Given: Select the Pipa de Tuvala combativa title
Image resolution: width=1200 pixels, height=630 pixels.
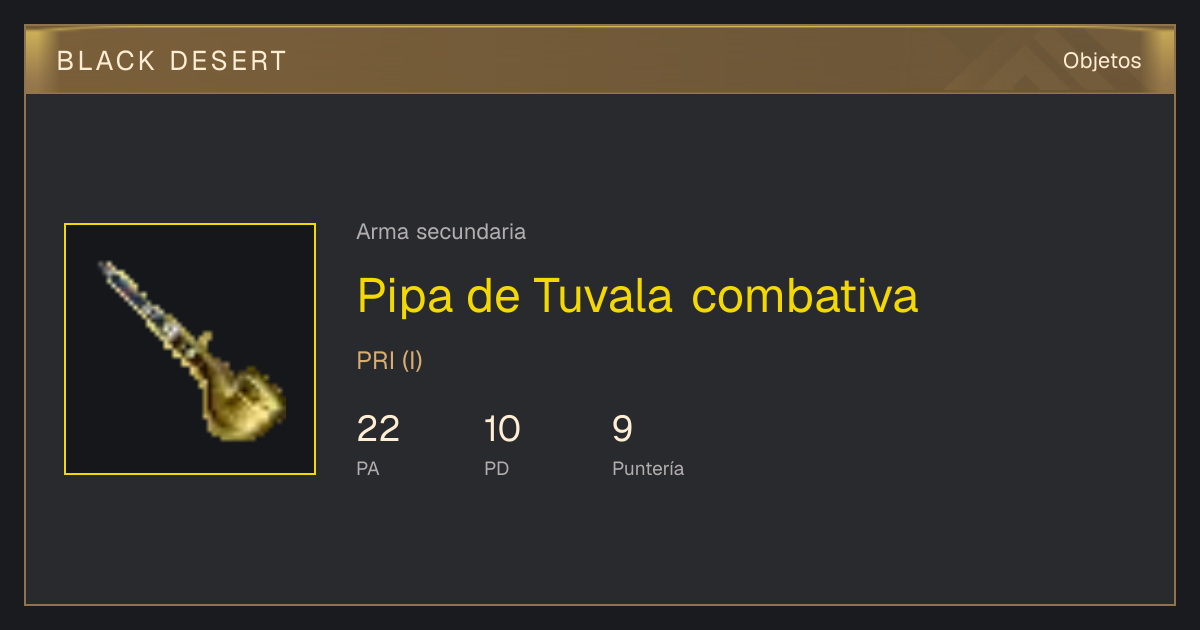Looking at the screenshot, I should [637, 296].
